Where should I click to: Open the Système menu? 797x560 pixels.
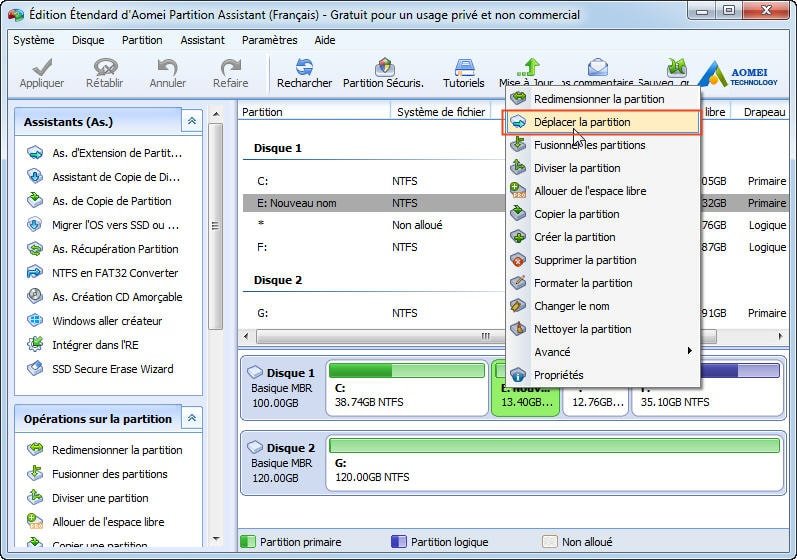[34, 40]
